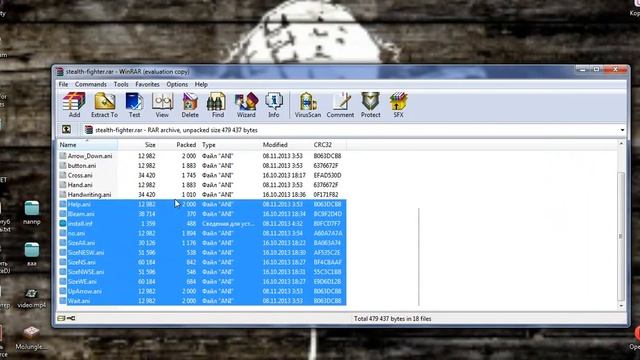Click the file list scroll down arrow
This screenshot has width=640, height=360.
[621, 305]
